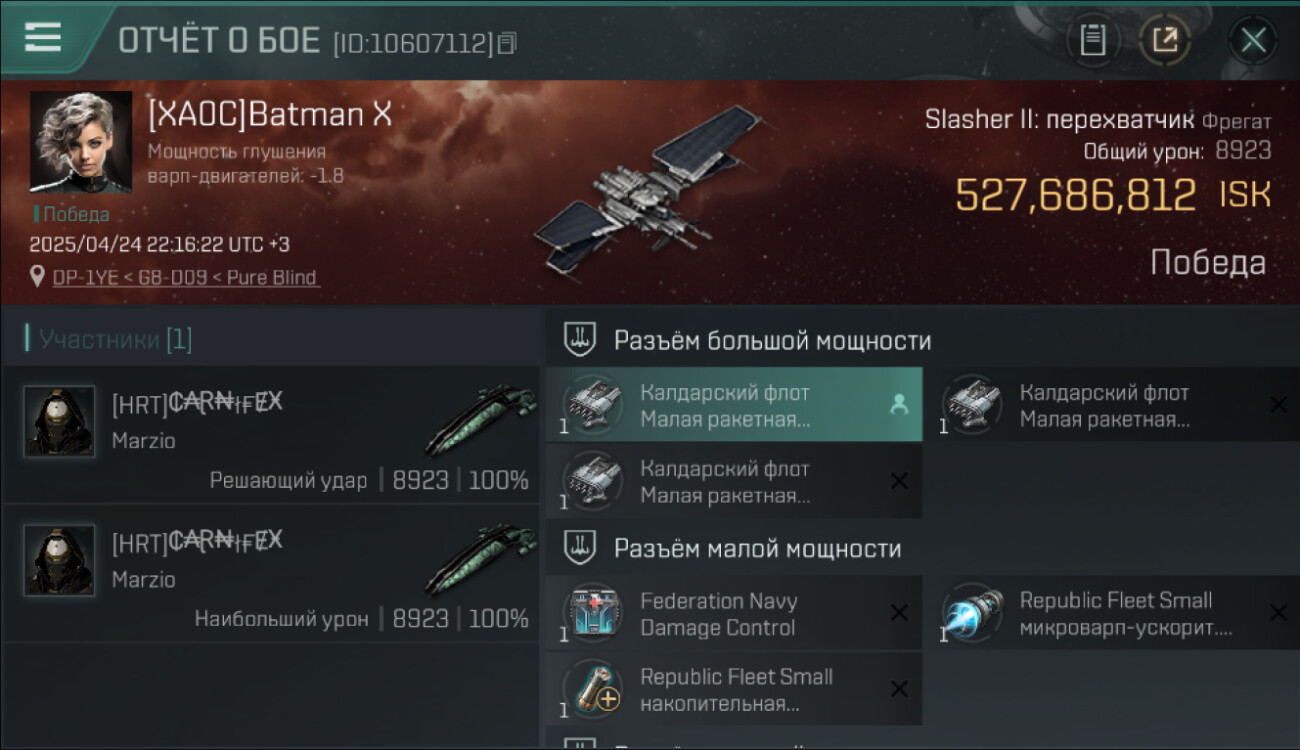Open the clipboard report icon
The image size is (1300, 750).
click(x=1093, y=40)
